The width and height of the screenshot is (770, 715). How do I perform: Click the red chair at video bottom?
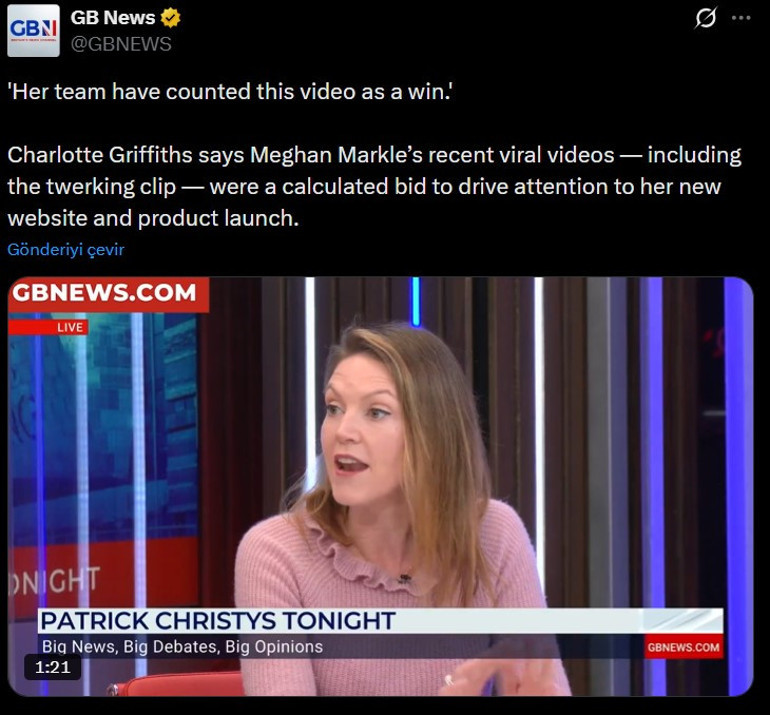[x=180, y=684]
